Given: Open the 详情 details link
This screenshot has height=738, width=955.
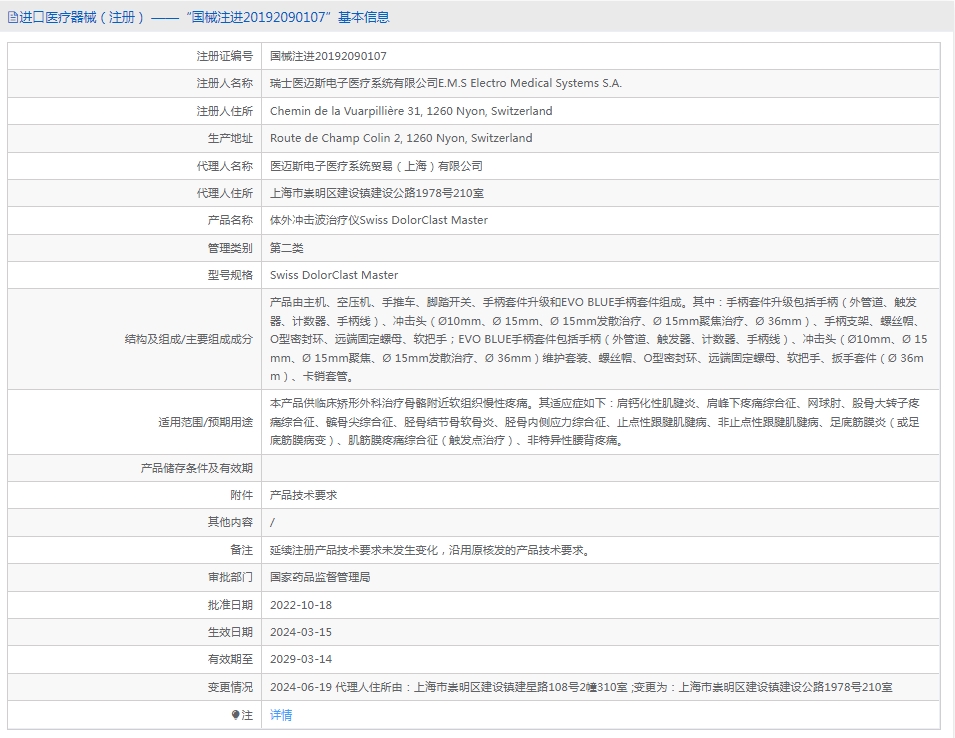Looking at the screenshot, I should pyautogui.click(x=281, y=715).
